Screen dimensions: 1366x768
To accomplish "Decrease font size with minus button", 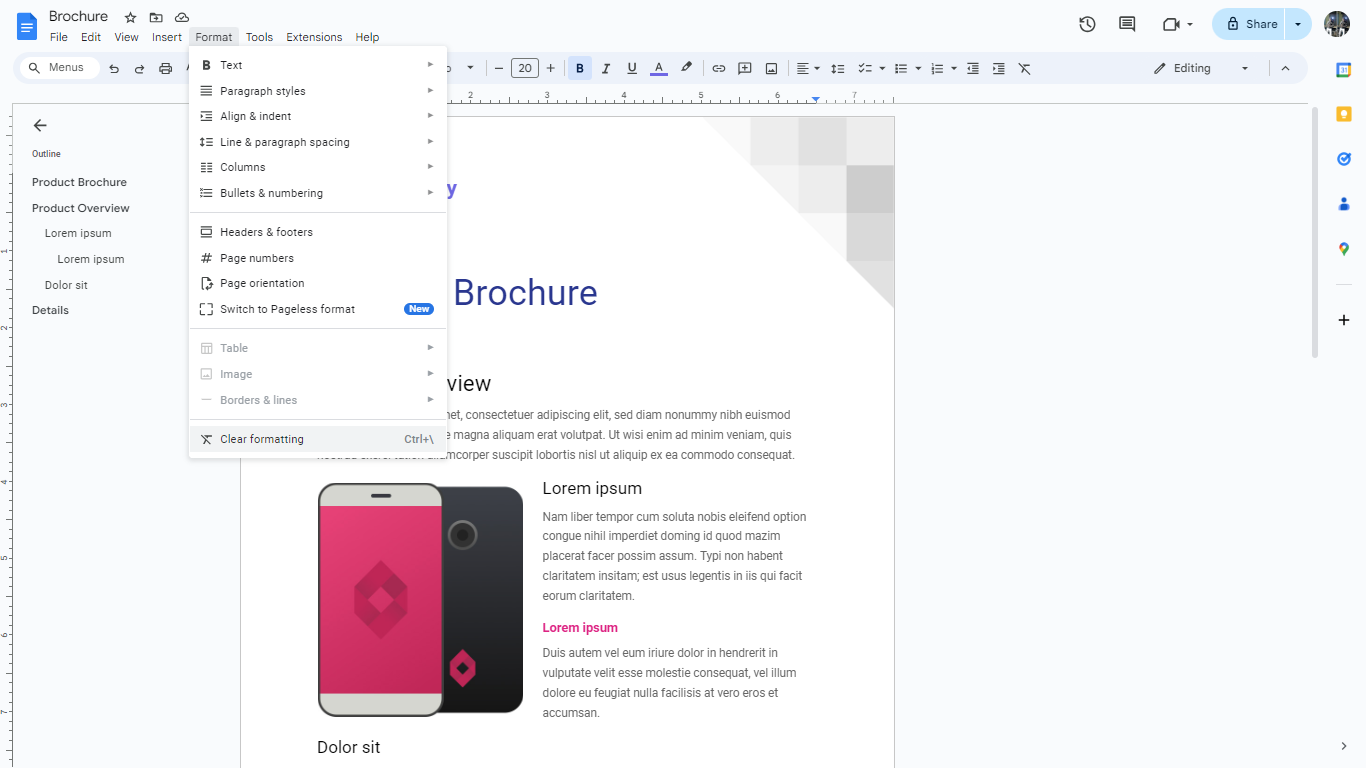I will tap(499, 68).
